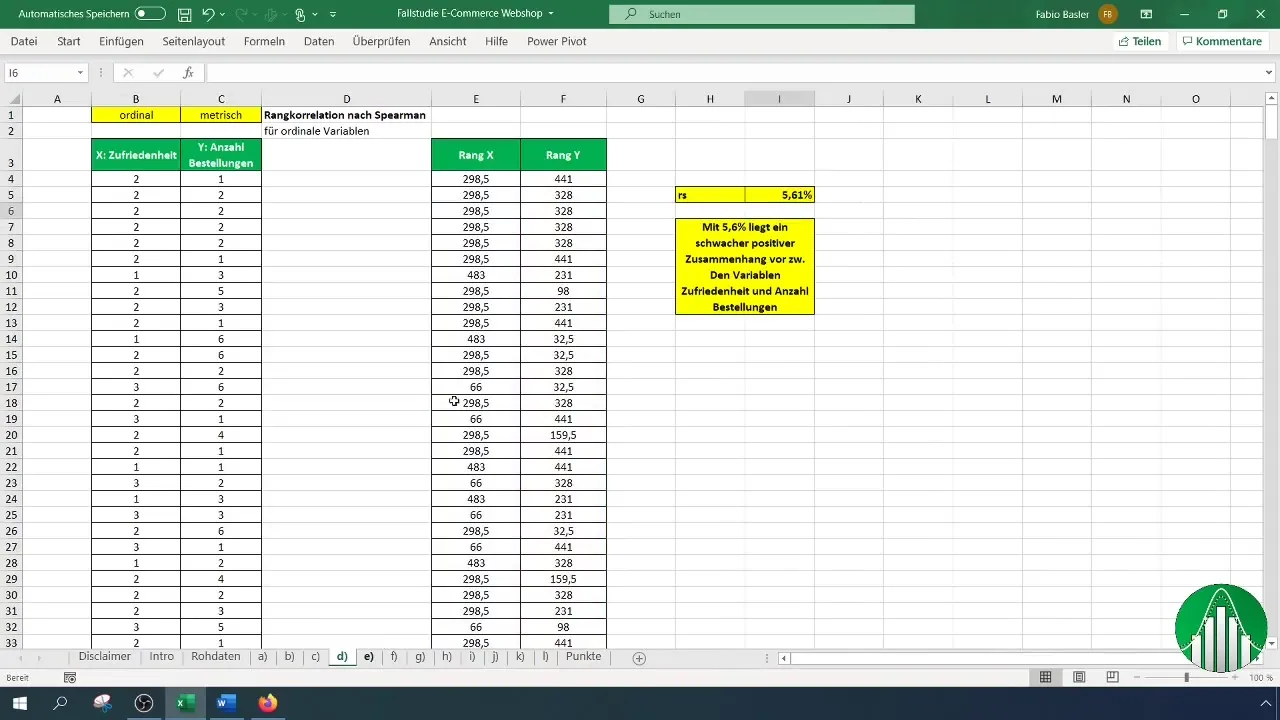Click the yellow interpretation text box
The image size is (1280, 720).
(745, 267)
